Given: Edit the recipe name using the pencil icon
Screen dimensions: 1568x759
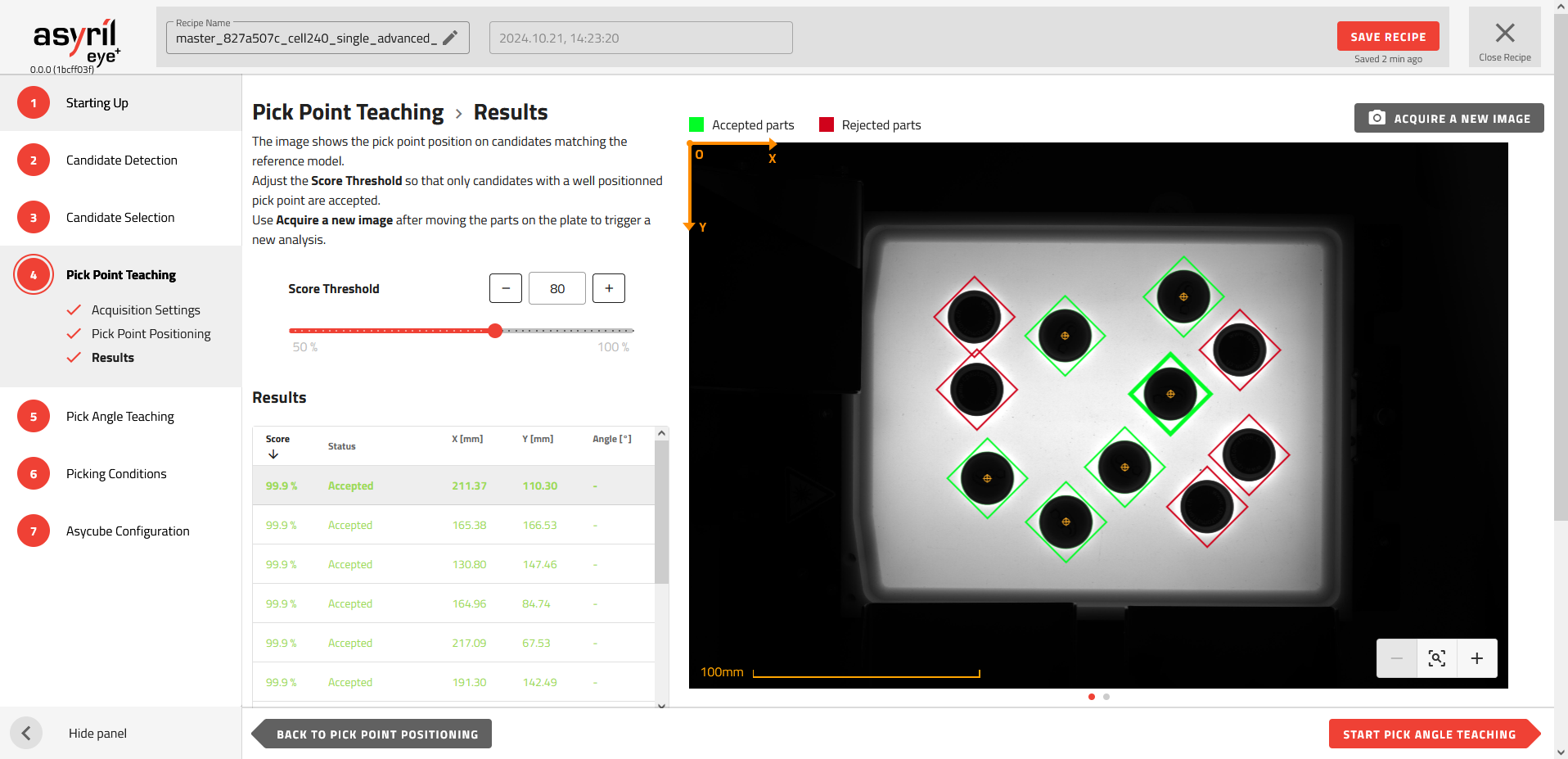Looking at the screenshot, I should pos(451,38).
